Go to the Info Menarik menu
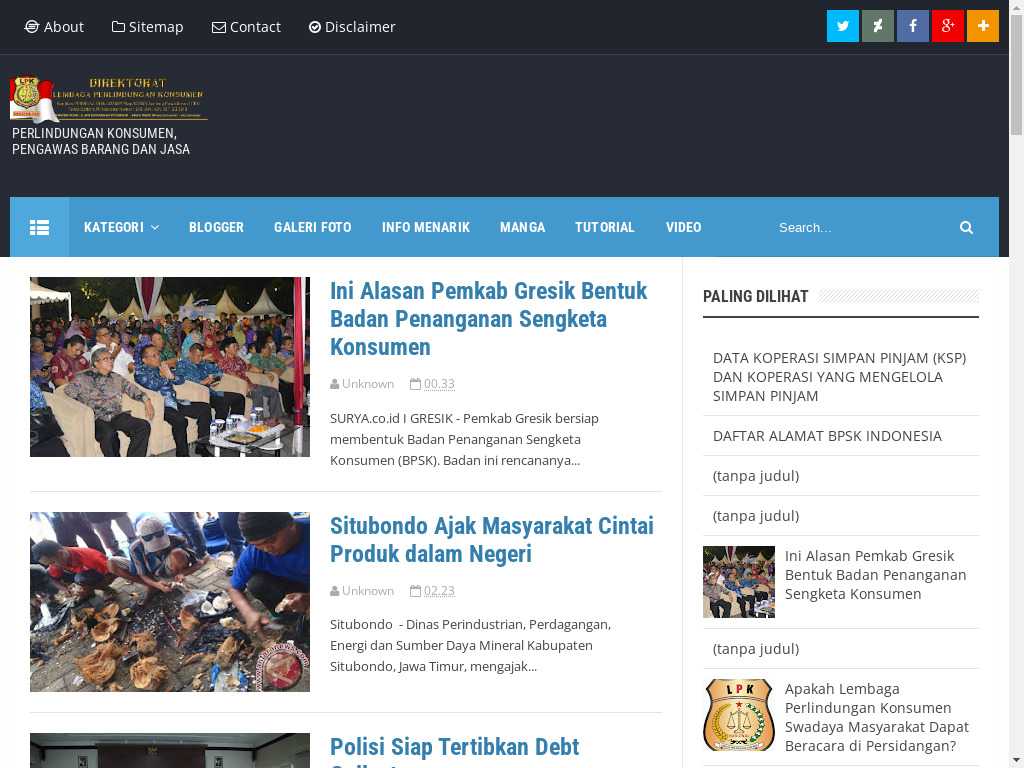 pos(425,227)
